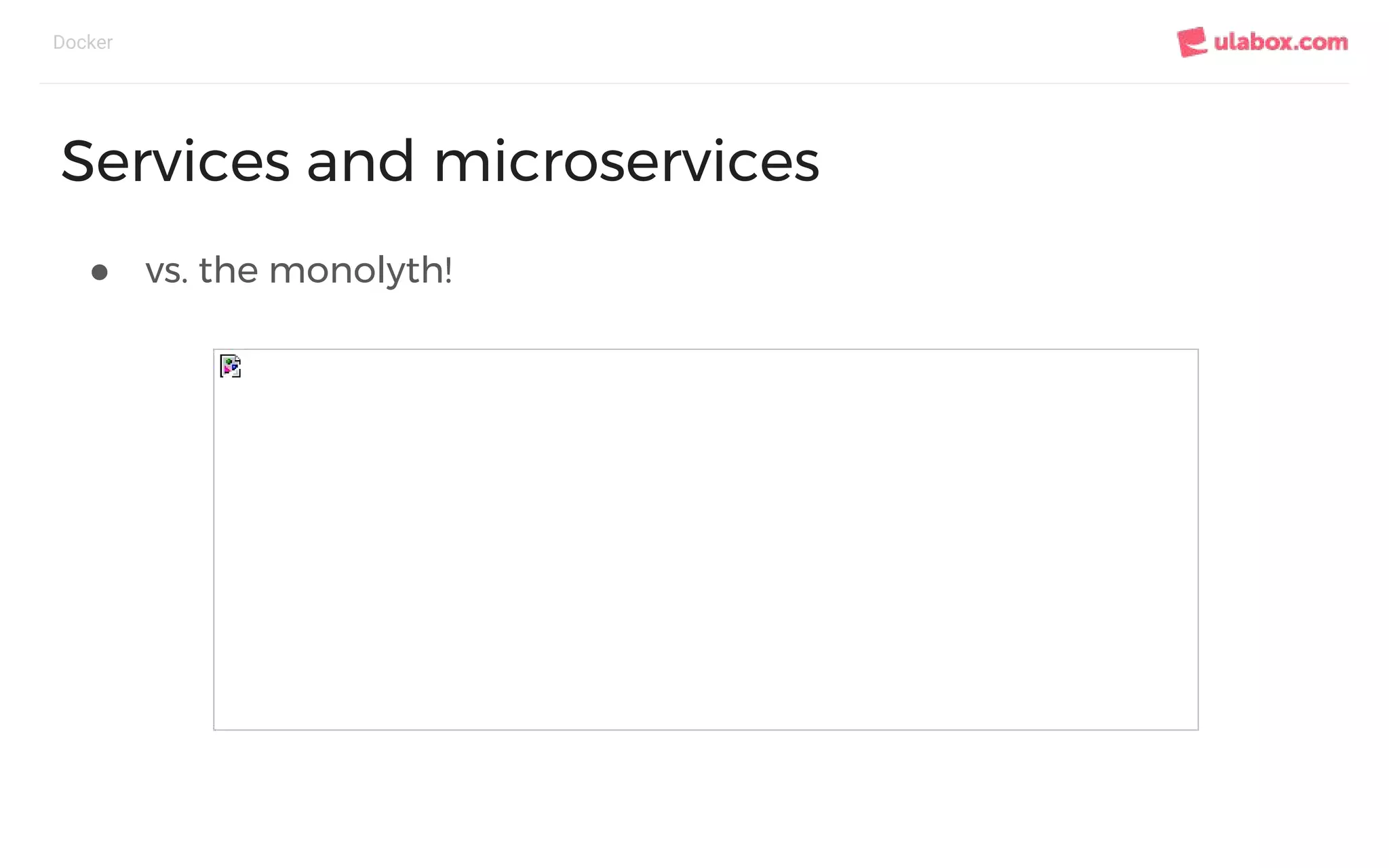Click the top border of the image frame

point(706,350)
